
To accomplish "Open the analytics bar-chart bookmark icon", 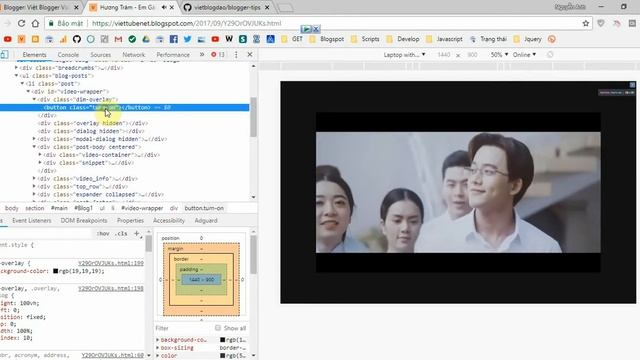I will pyautogui.click(x=63, y=39).
